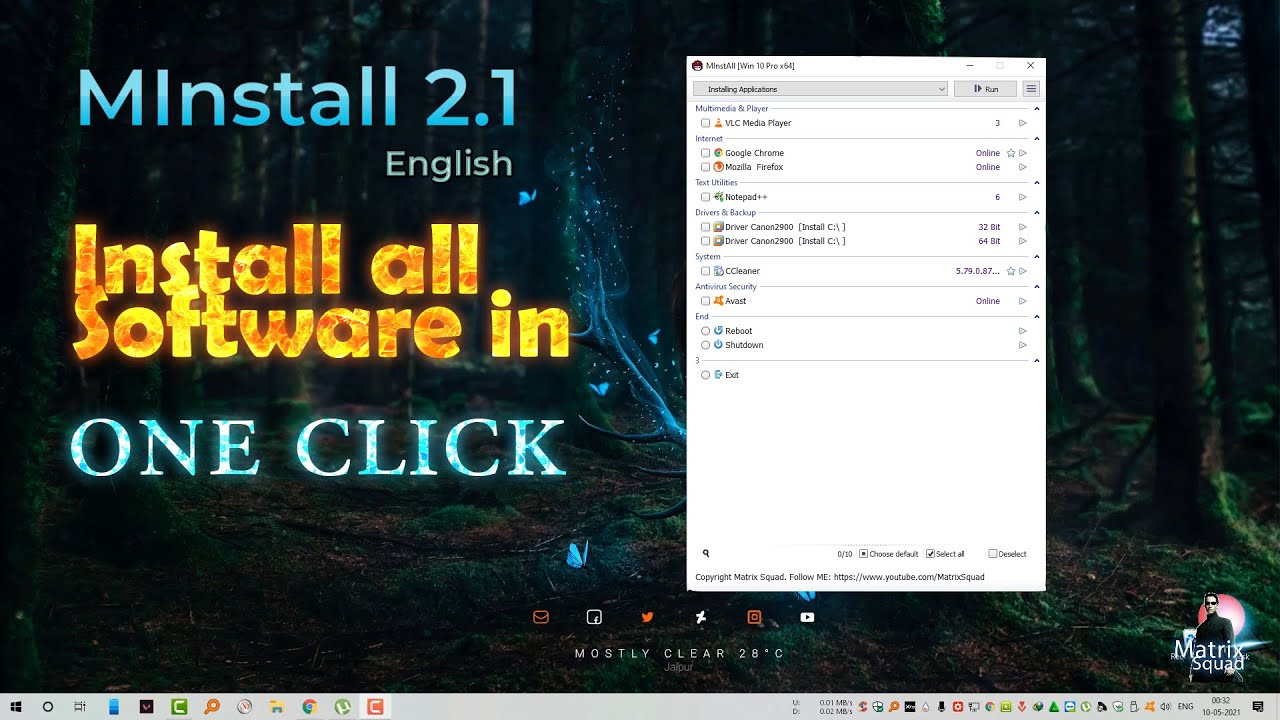
Task: Tick the Avast checkbox
Action: 706,301
